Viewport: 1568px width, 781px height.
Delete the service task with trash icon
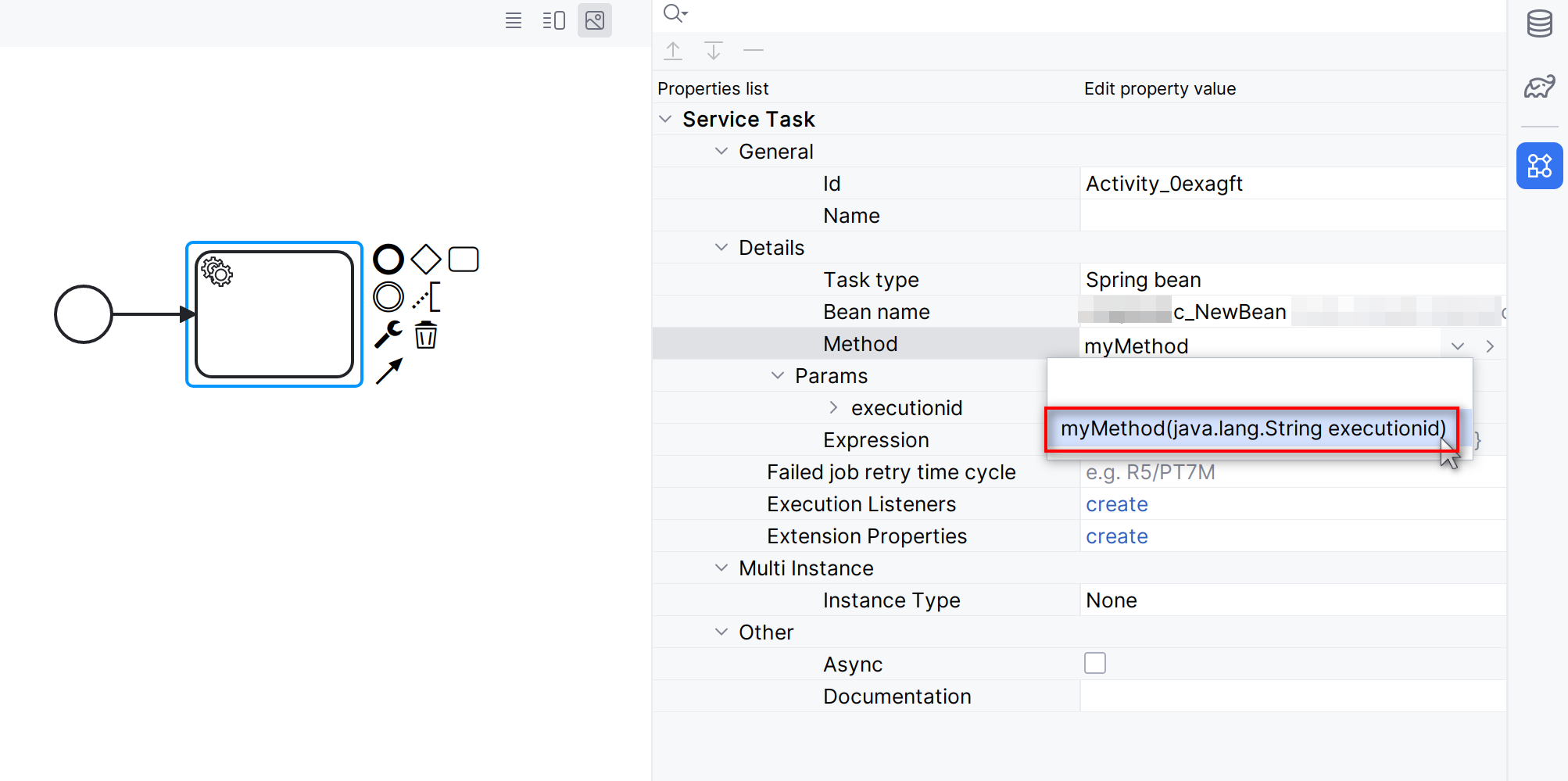coord(426,335)
